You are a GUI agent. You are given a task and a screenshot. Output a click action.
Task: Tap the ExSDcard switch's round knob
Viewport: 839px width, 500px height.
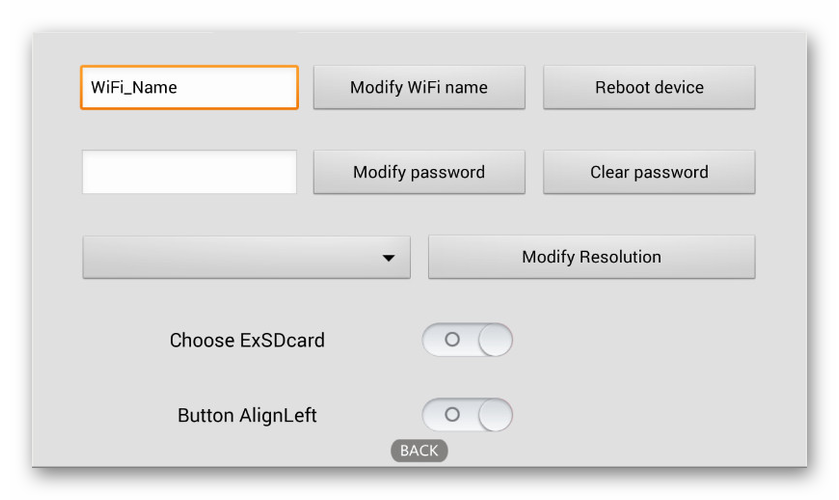coord(495,340)
